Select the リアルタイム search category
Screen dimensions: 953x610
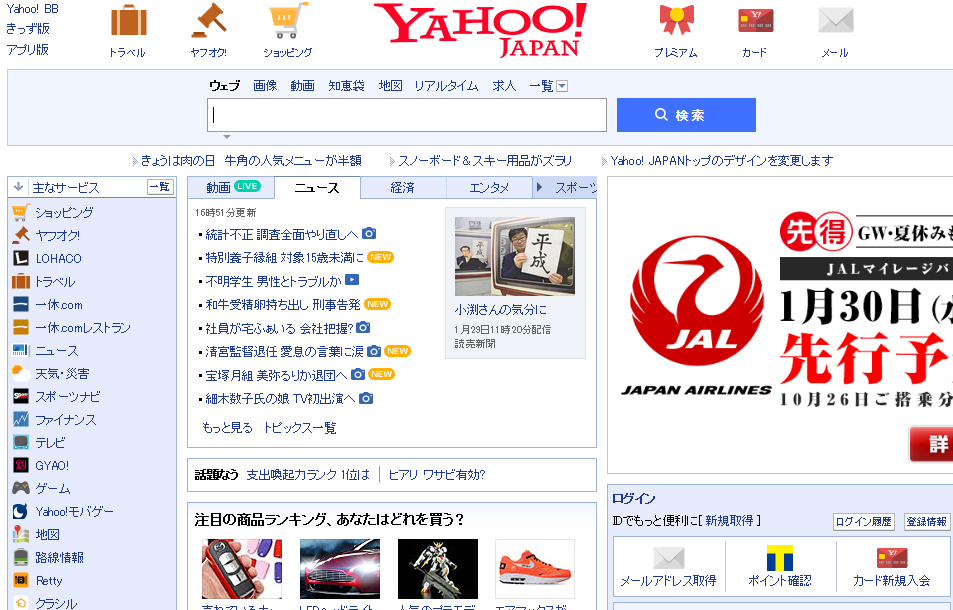pyautogui.click(x=446, y=86)
